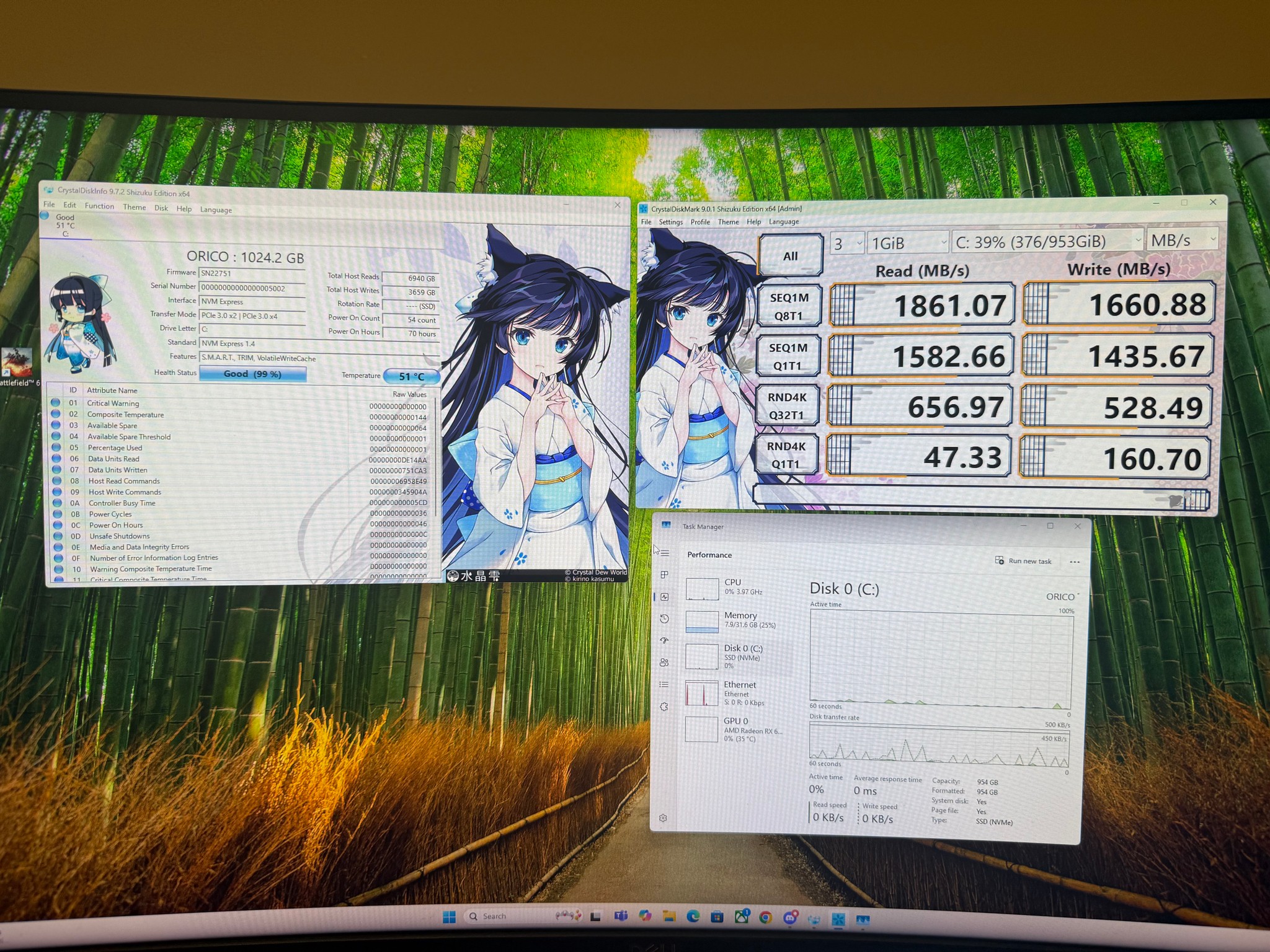This screenshot has height=952, width=1270.
Task: Start the SEQ1M Q1T1 benchmark
Action: [x=788, y=356]
